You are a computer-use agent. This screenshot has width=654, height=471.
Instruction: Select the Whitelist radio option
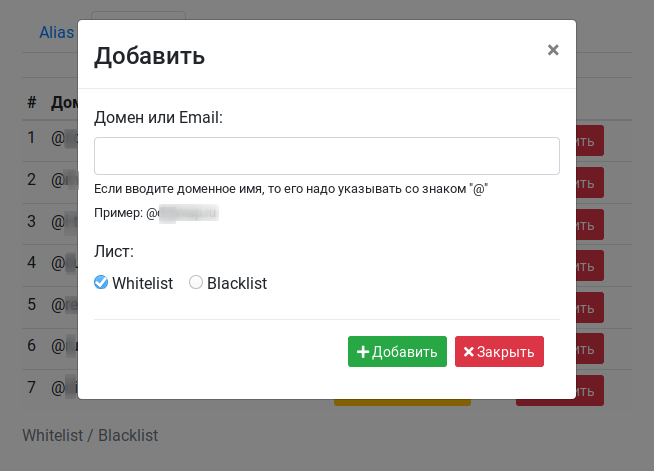[101, 282]
